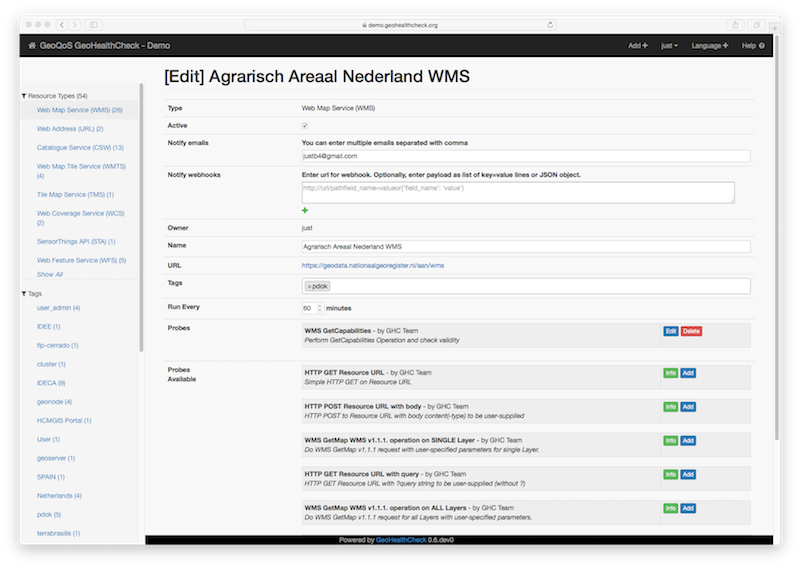Viewport: 800px width, 568px height.
Task: Click the home icon in the navbar
Action: pyautogui.click(x=32, y=46)
